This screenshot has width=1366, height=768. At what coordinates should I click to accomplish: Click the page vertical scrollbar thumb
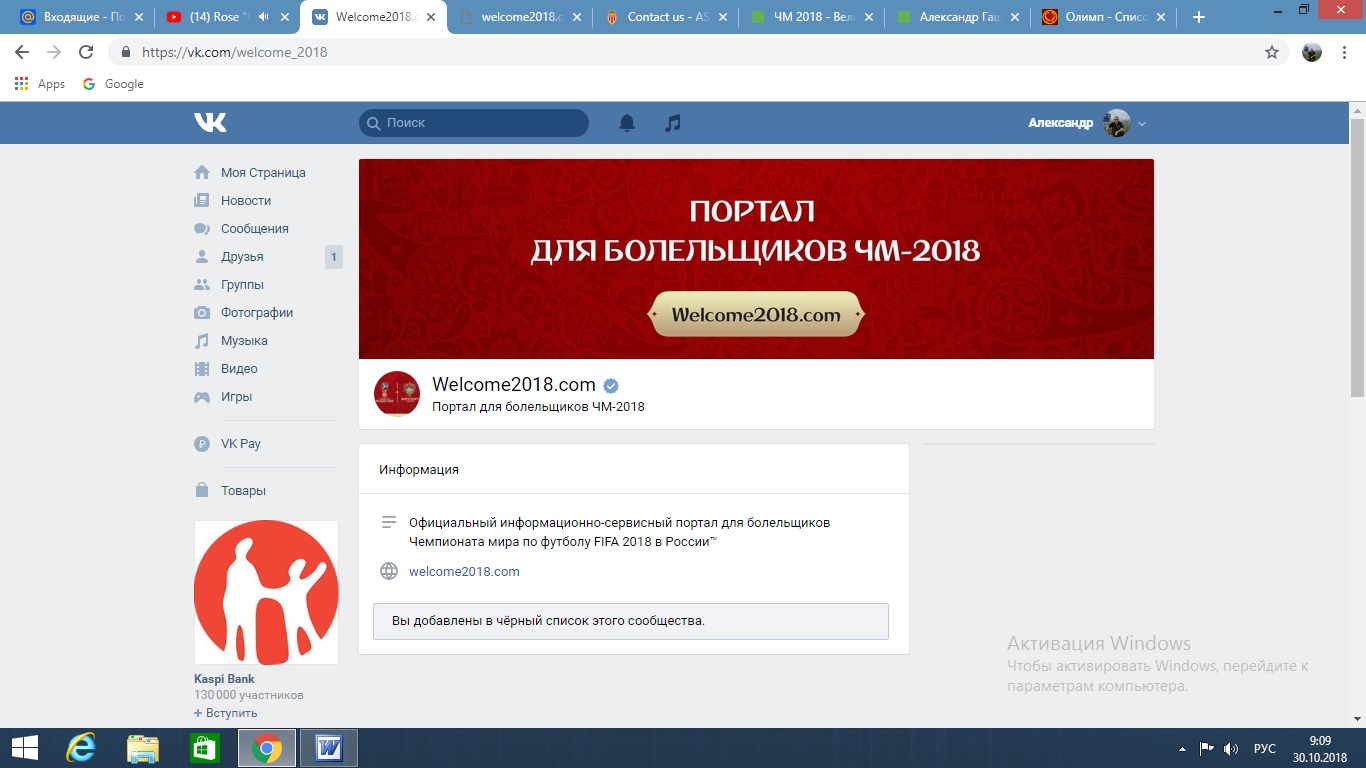(1357, 260)
